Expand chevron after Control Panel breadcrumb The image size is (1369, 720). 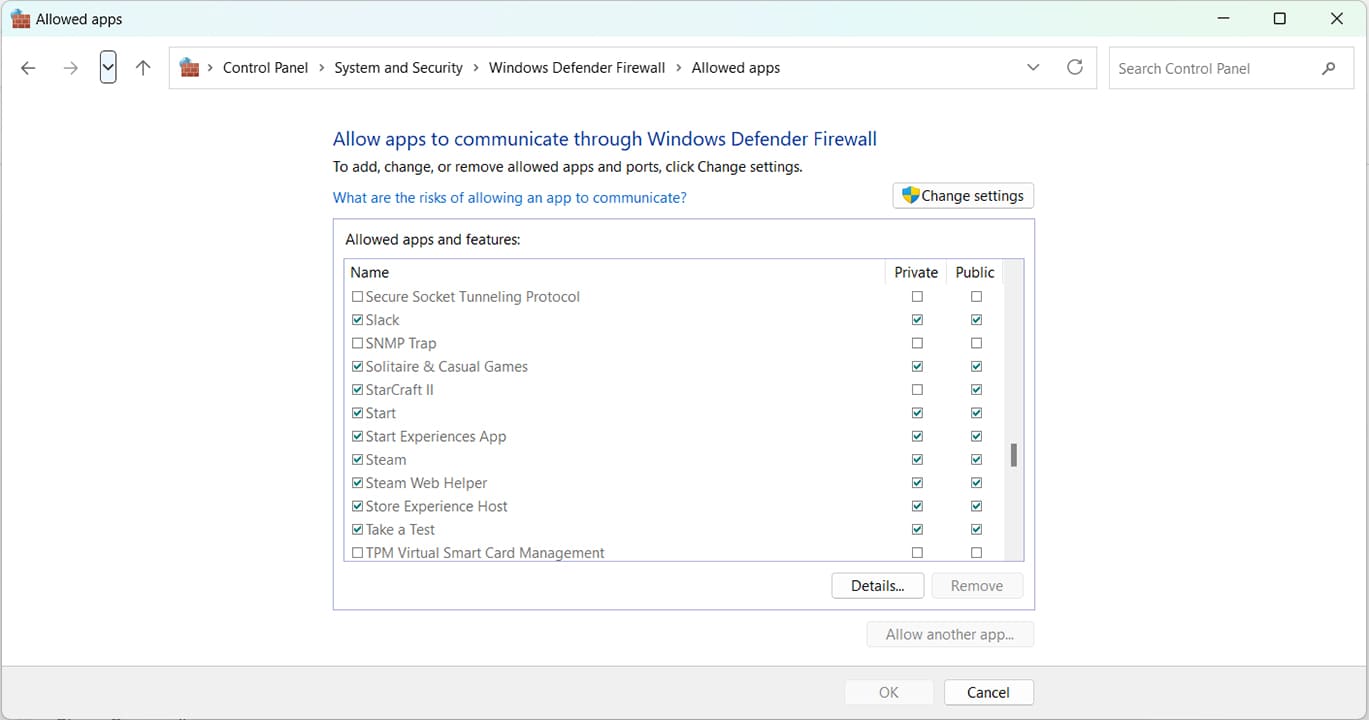321,68
